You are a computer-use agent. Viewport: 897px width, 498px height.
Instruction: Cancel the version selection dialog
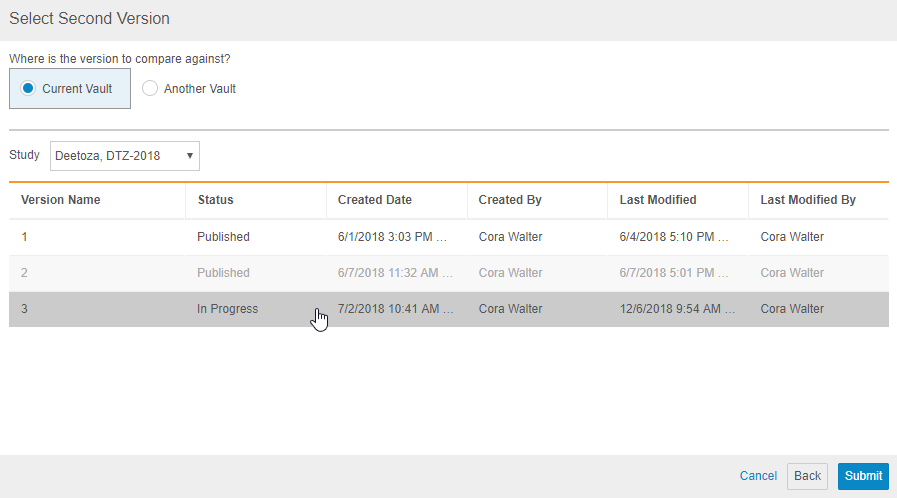pyautogui.click(x=758, y=476)
